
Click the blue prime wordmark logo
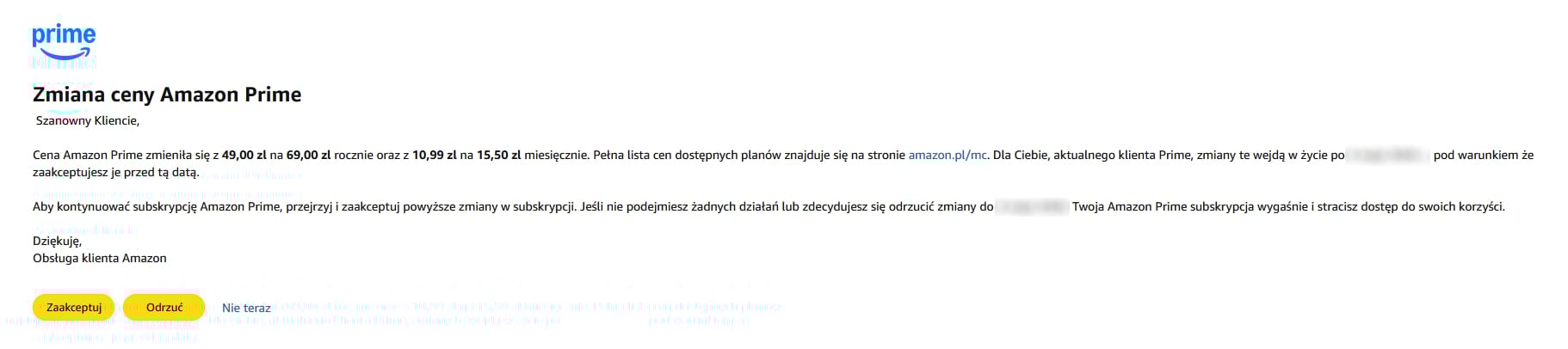point(64,36)
